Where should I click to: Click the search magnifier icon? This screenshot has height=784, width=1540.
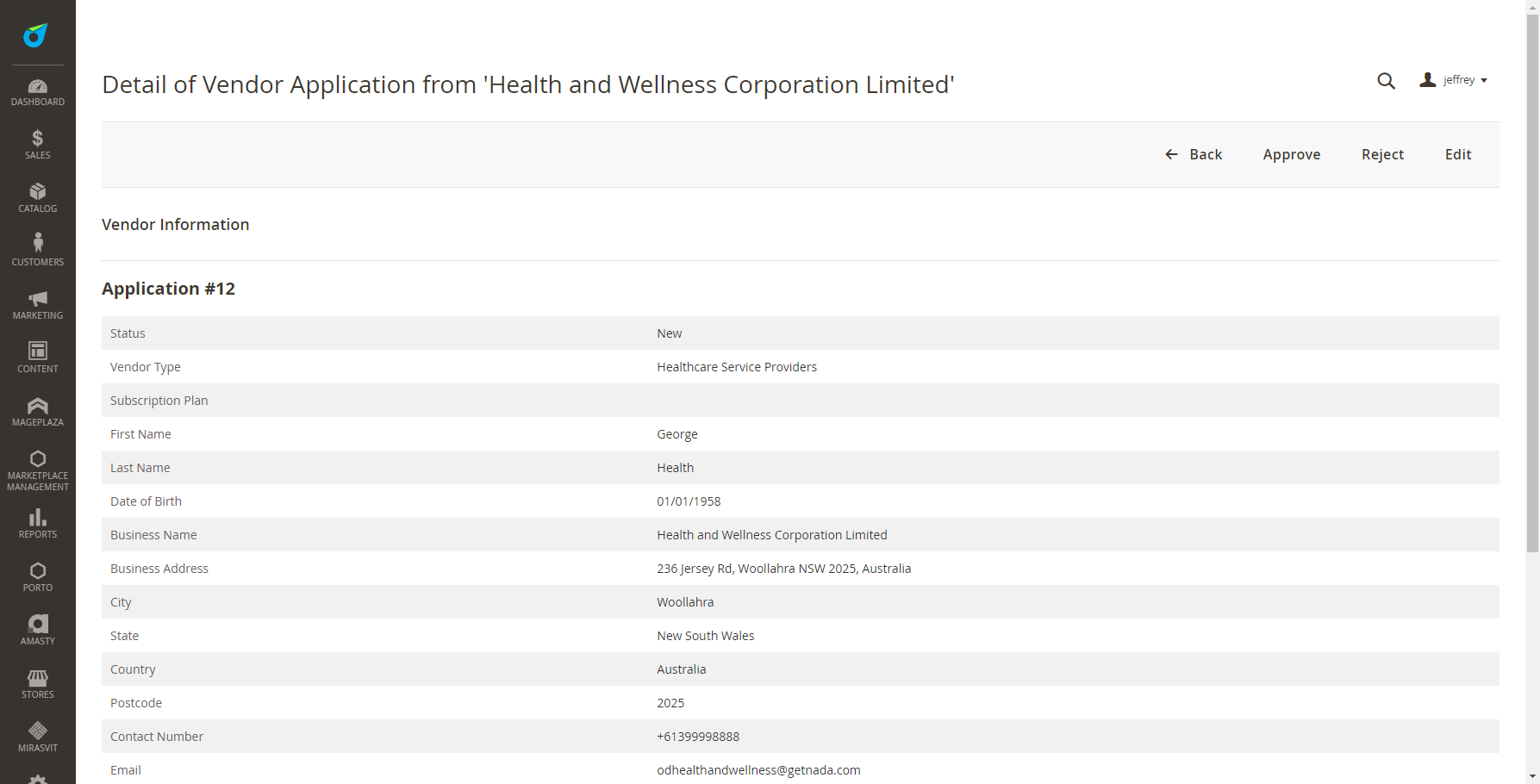pos(1386,81)
